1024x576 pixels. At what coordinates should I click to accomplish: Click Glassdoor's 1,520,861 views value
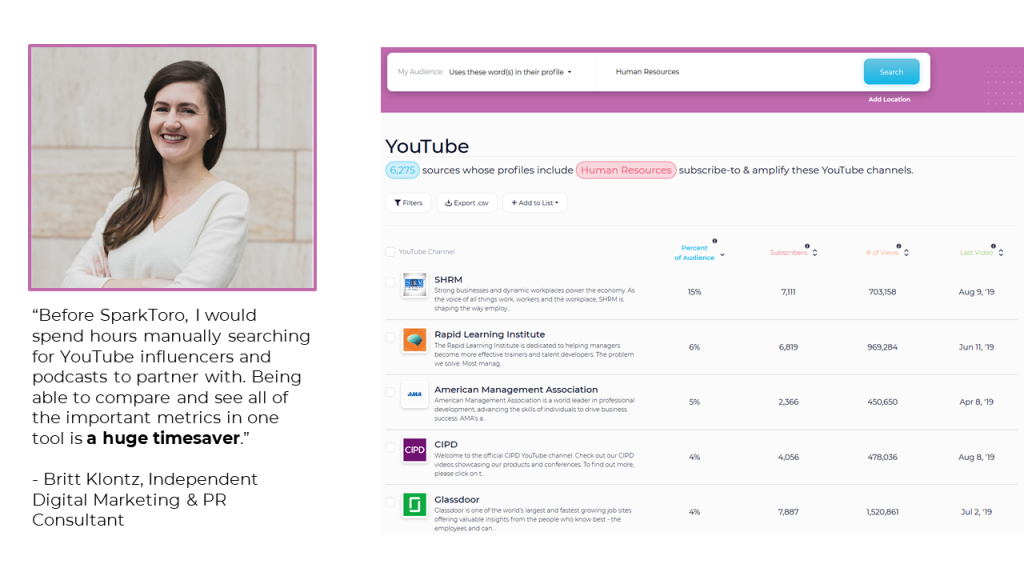click(x=882, y=512)
